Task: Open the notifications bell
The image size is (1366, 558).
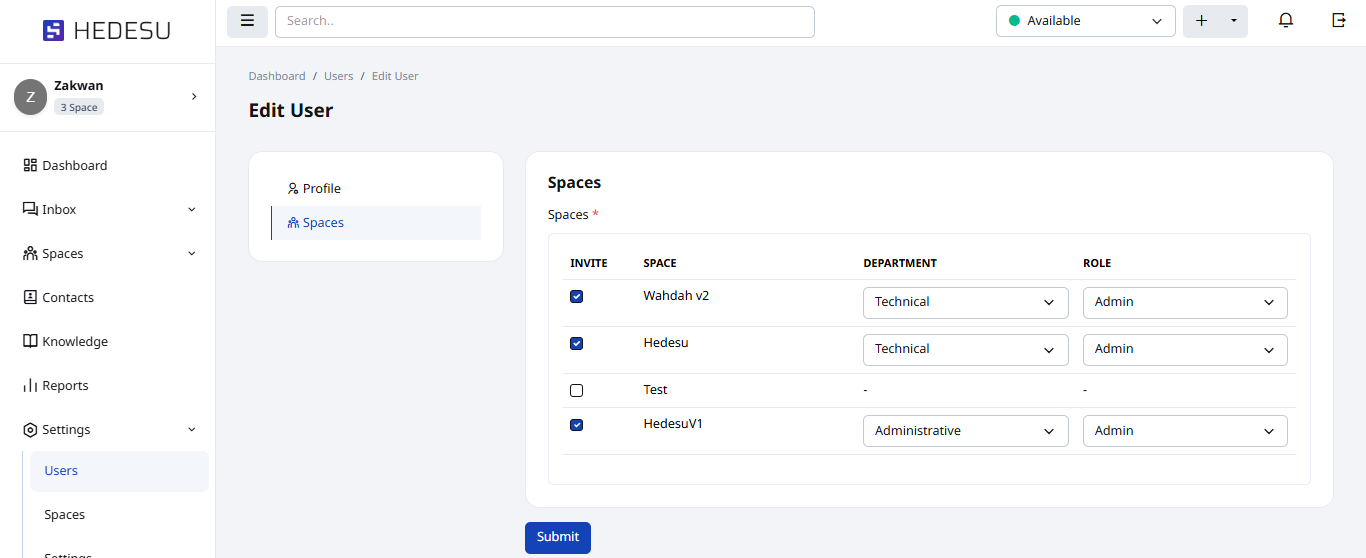Action: pos(1286,21)
